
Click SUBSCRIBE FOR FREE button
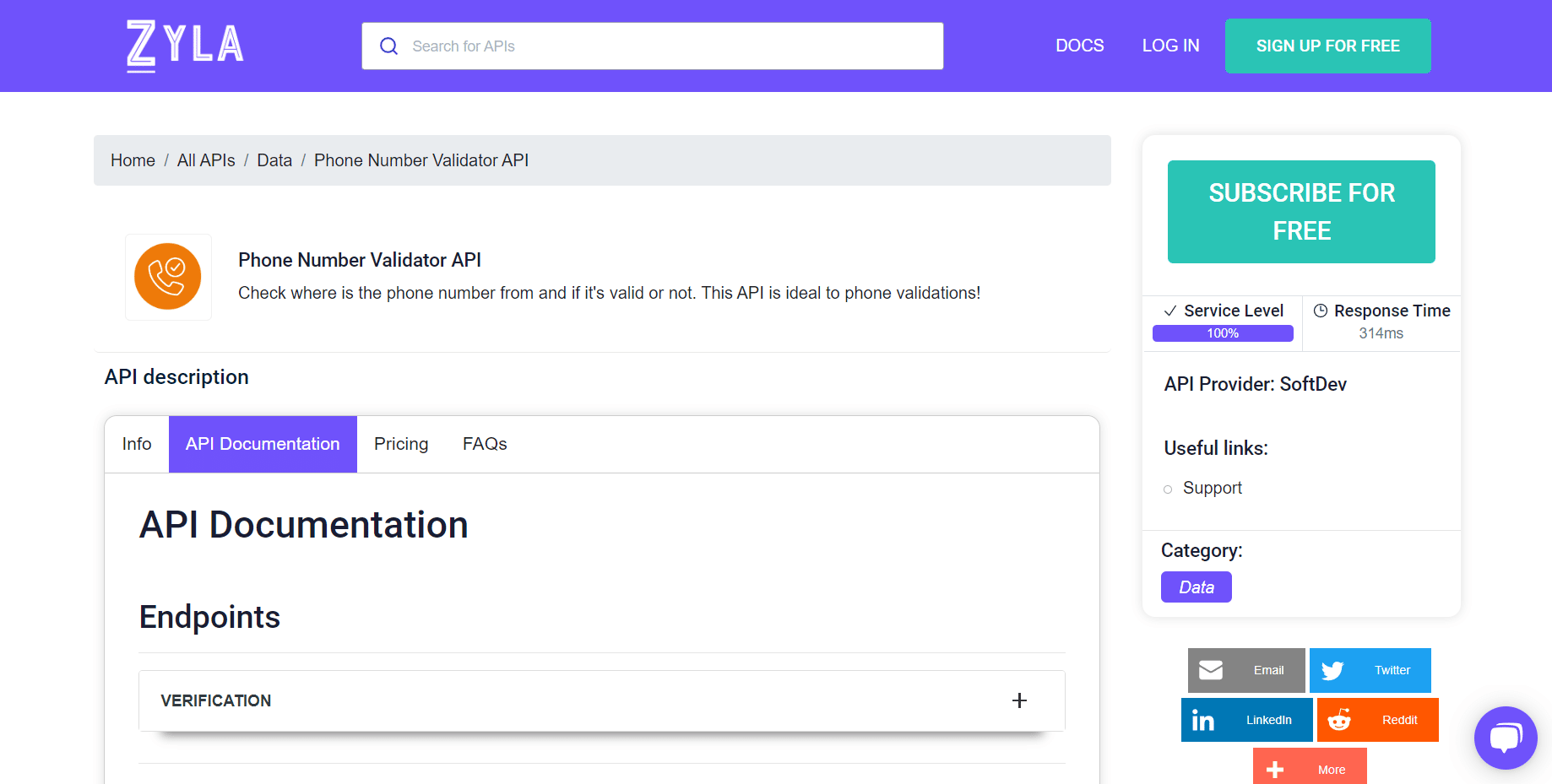coord(1301,212)
